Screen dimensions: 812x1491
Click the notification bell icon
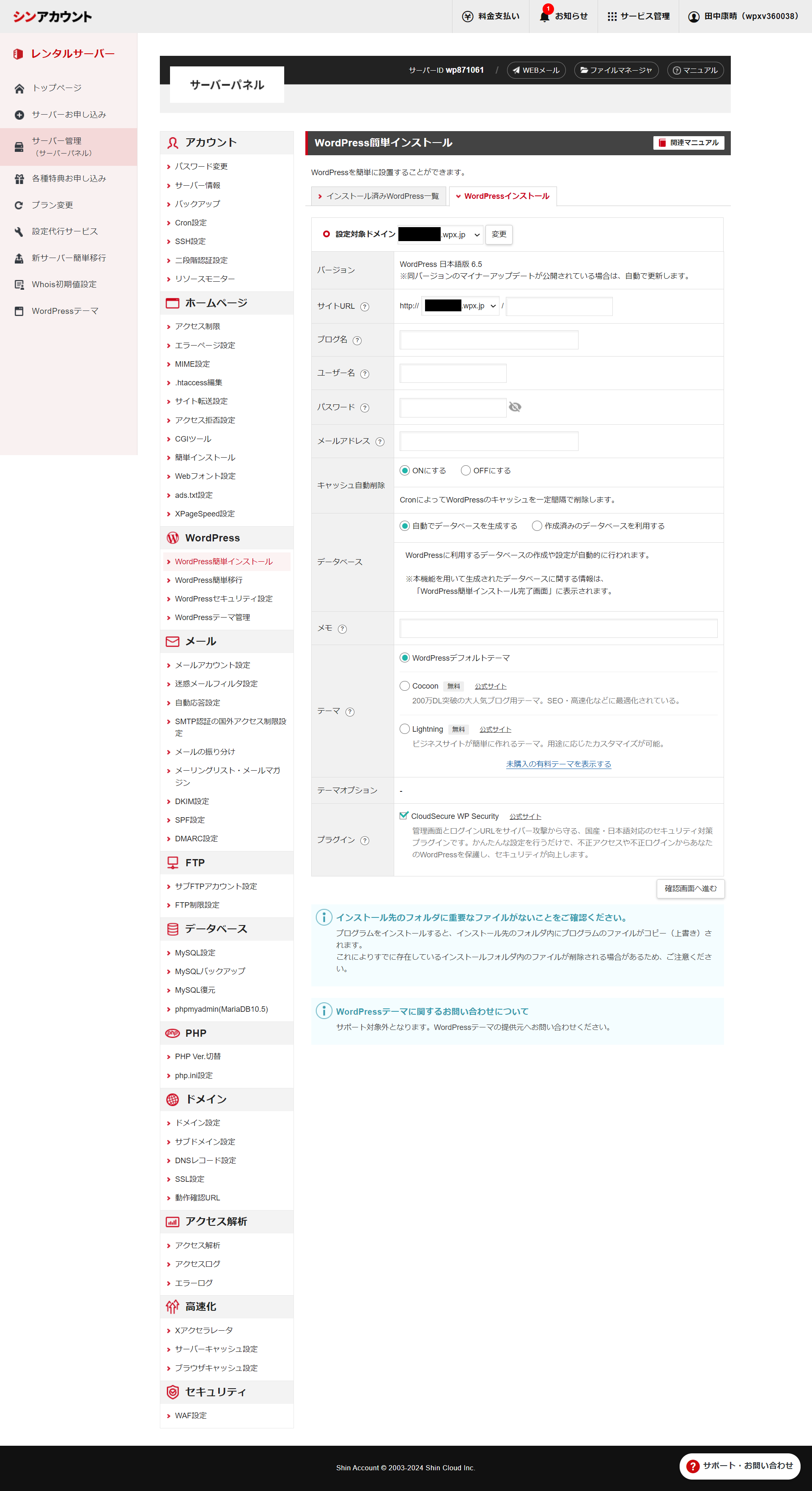[544, 16]
